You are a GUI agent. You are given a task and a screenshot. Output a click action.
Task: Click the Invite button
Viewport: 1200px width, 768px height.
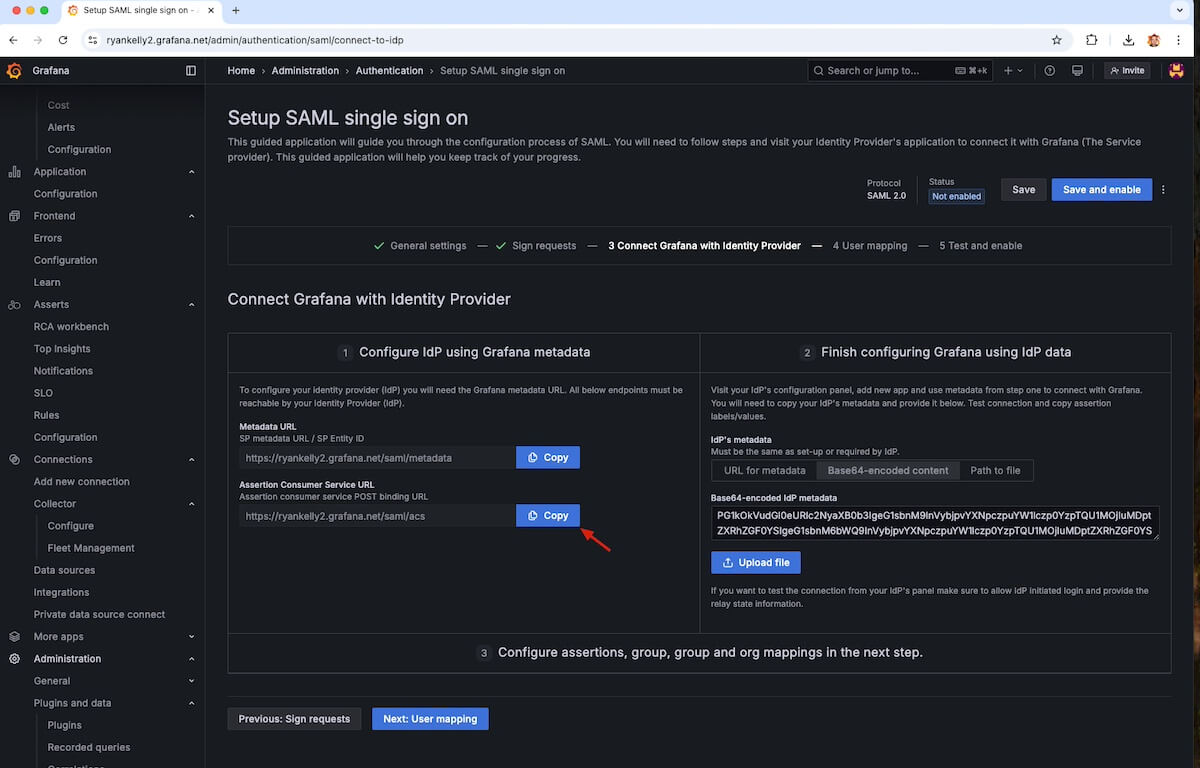(x=1127, y=71)
